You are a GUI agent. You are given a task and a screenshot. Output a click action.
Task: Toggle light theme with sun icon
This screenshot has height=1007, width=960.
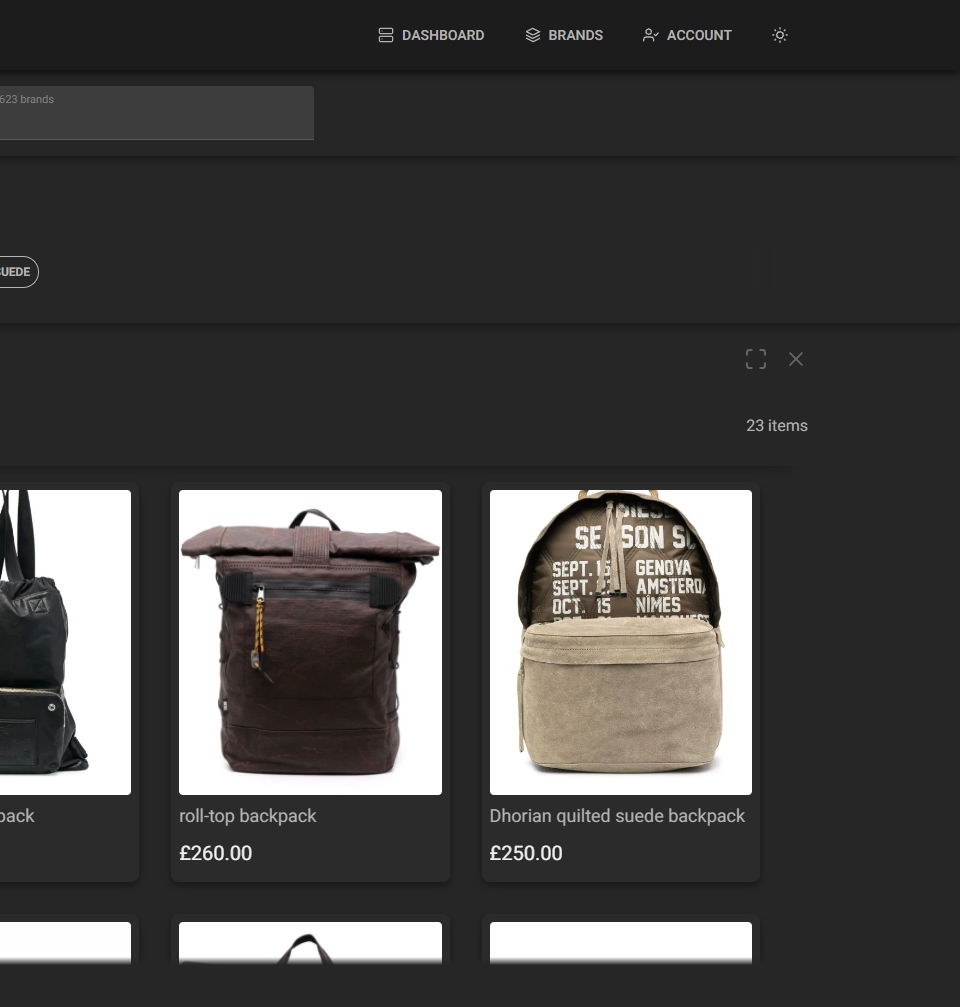coord(780,35)
